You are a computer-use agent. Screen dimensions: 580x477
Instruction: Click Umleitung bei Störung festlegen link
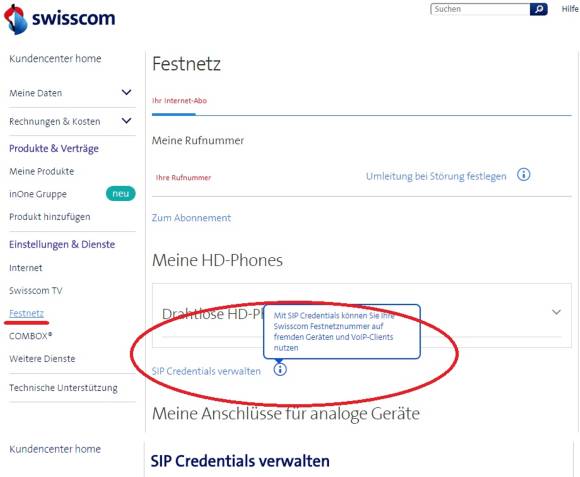coord(436,176)
